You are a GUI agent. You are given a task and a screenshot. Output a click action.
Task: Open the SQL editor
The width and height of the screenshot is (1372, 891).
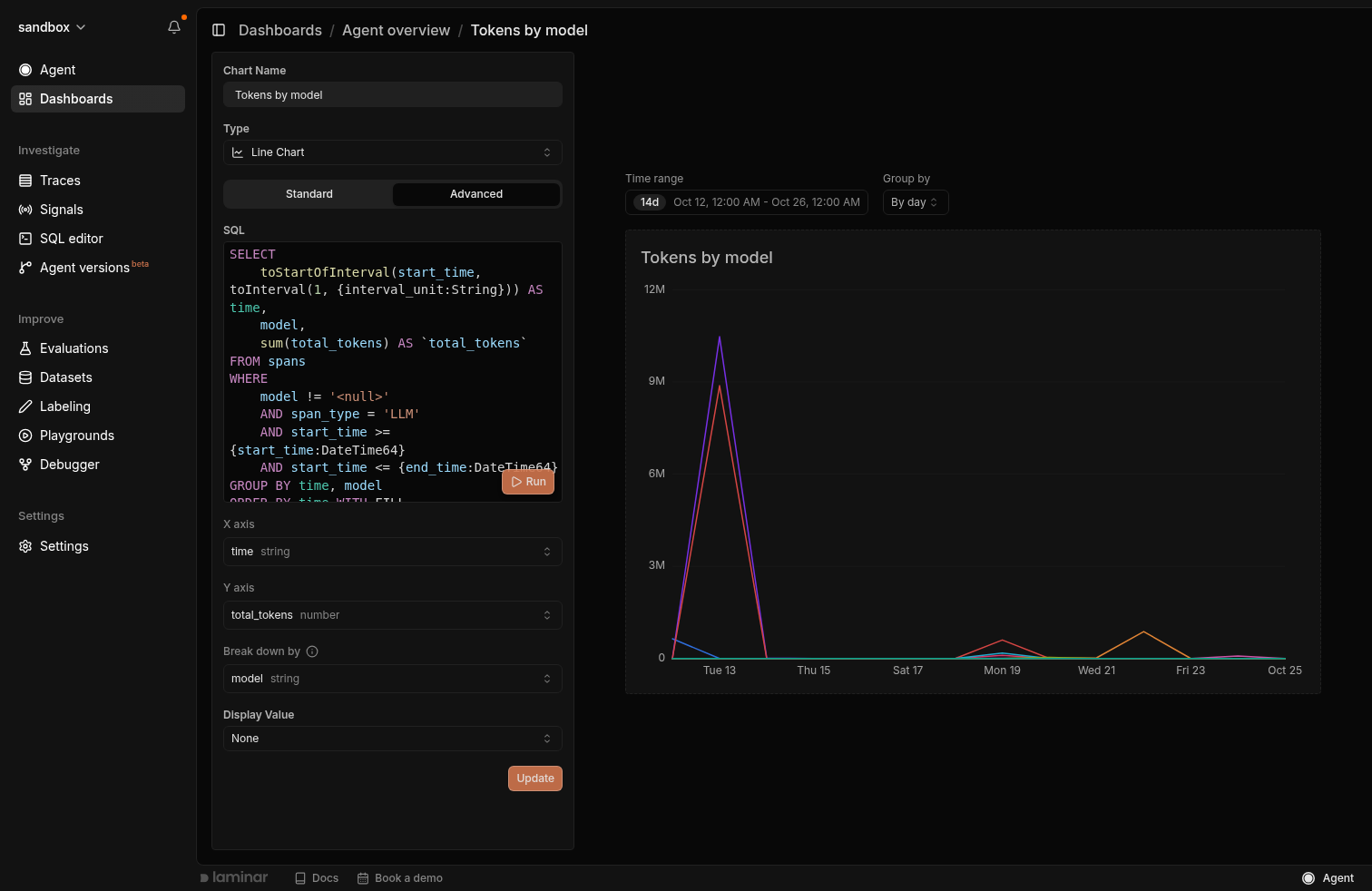point(98,239)
